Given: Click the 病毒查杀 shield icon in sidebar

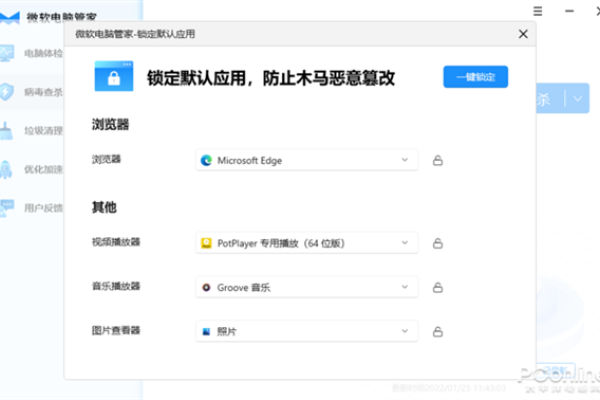Looking at the screenshot, I should pyautogui.click(x=7, y=92).
